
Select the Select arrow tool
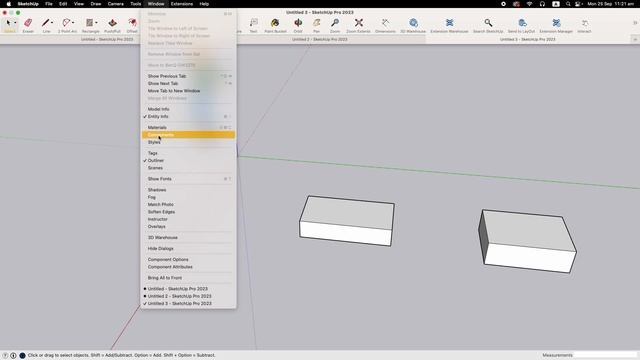[8, 24]
